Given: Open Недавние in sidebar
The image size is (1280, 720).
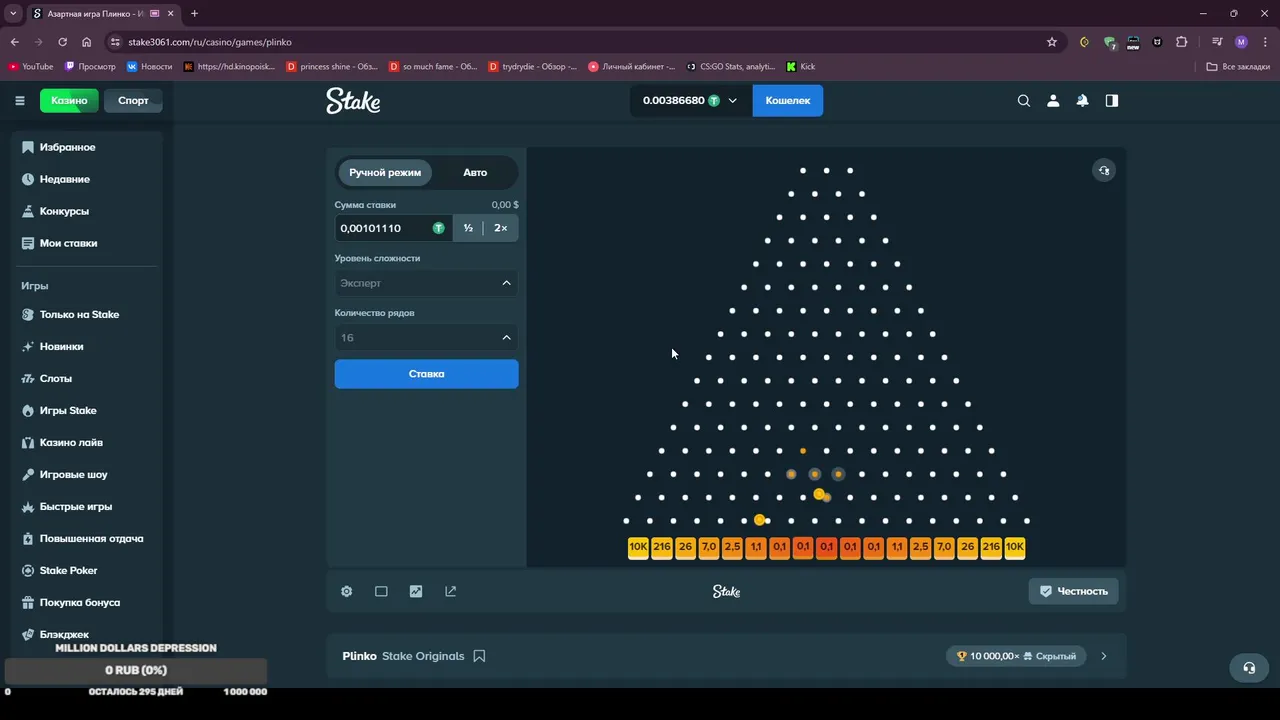Looking at the screenshot, I should coord(56,179).
